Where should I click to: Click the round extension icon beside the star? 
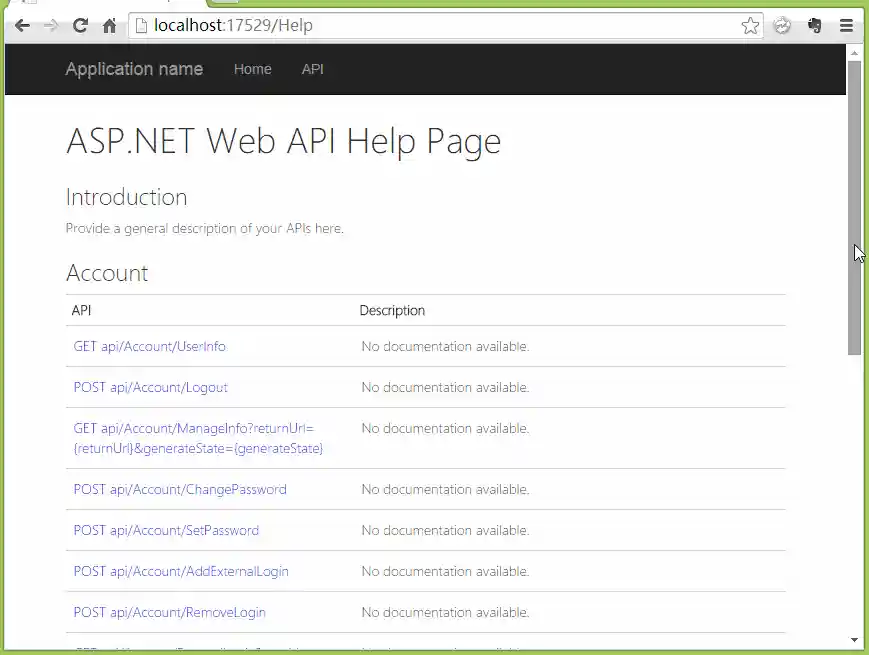(782, 26)
